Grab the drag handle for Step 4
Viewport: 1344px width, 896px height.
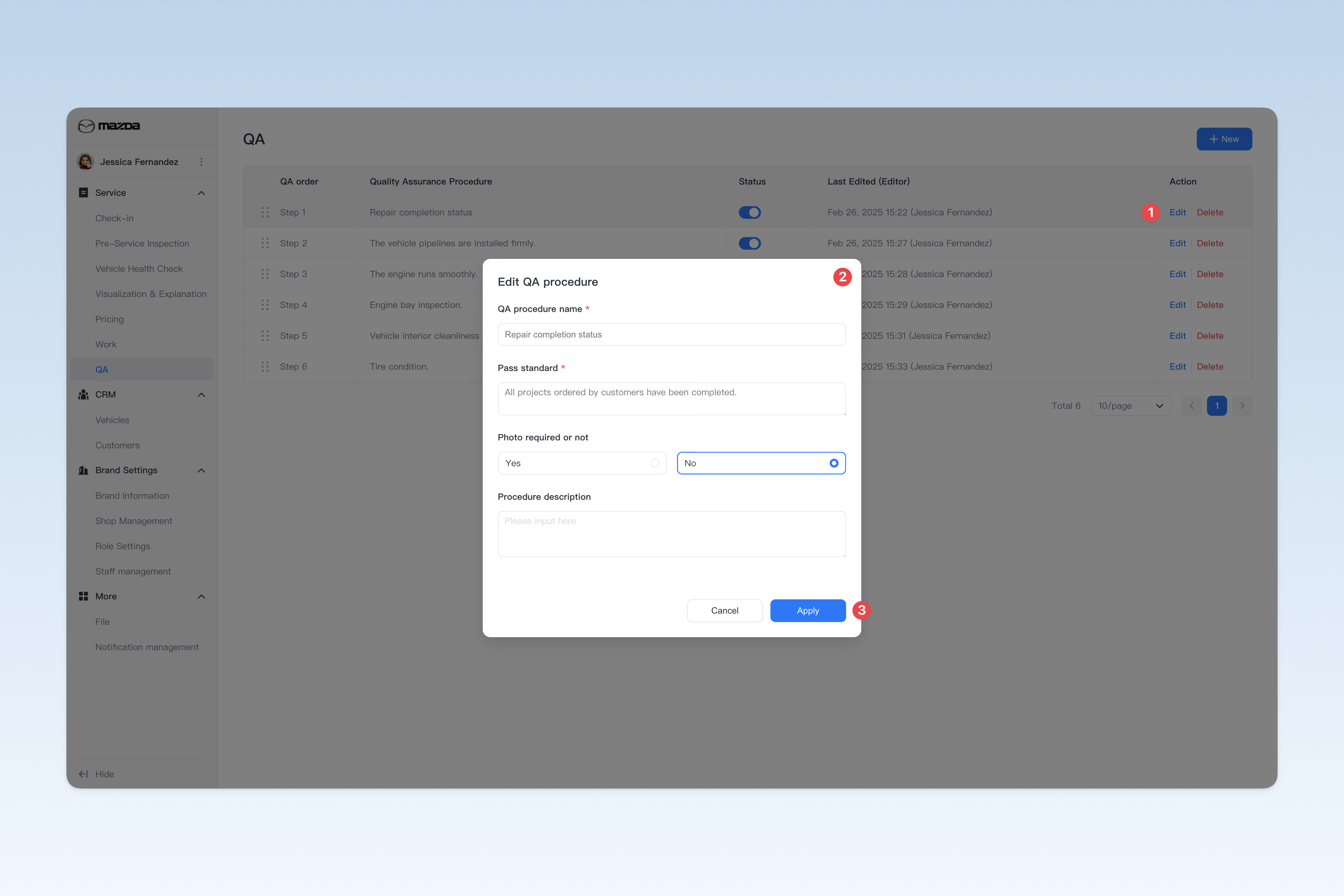(265, 305)
